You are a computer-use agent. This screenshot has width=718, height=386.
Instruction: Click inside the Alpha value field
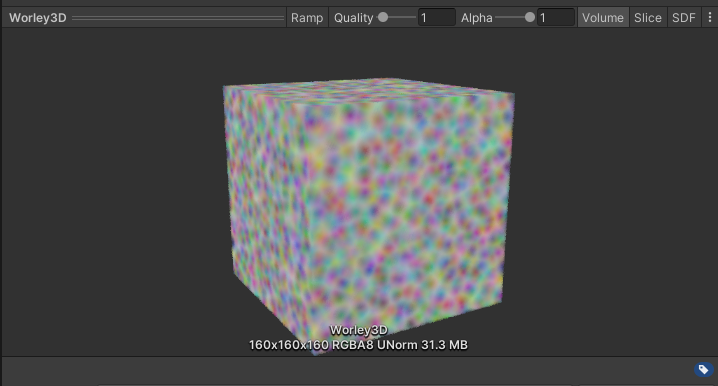pos(555,17)
